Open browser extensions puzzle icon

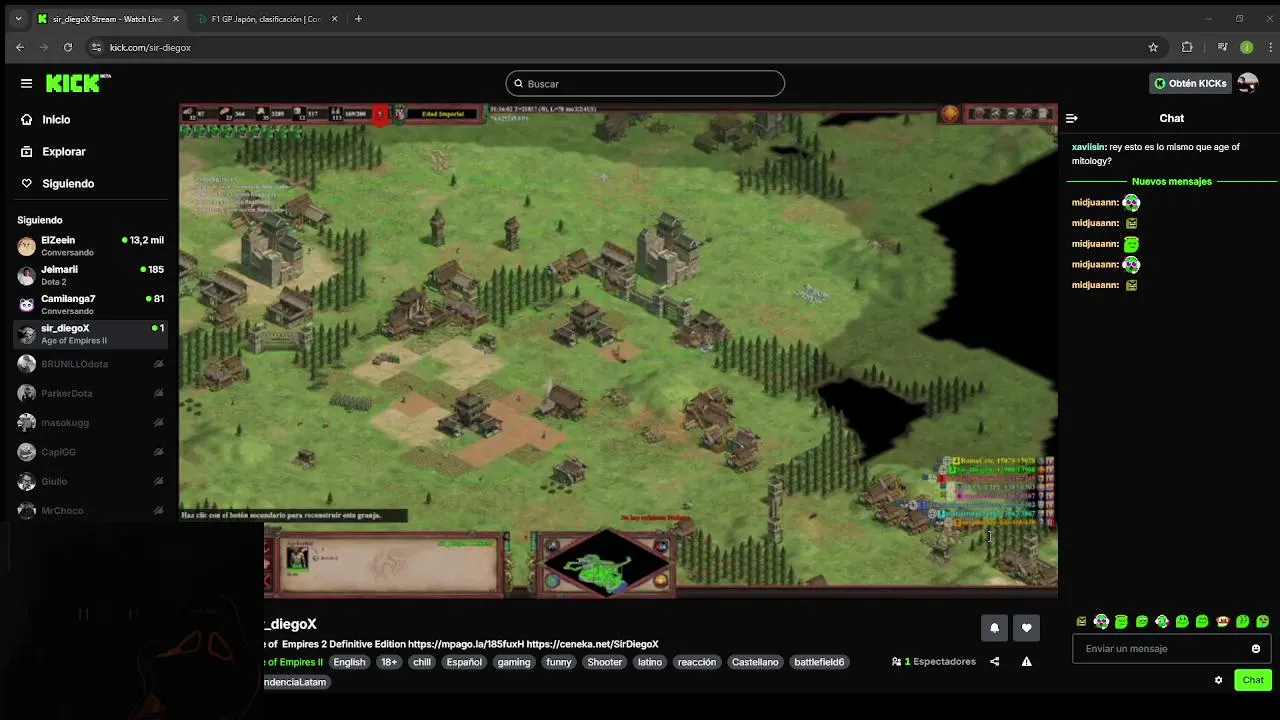pyautogui.click(x=1187, y=47)
